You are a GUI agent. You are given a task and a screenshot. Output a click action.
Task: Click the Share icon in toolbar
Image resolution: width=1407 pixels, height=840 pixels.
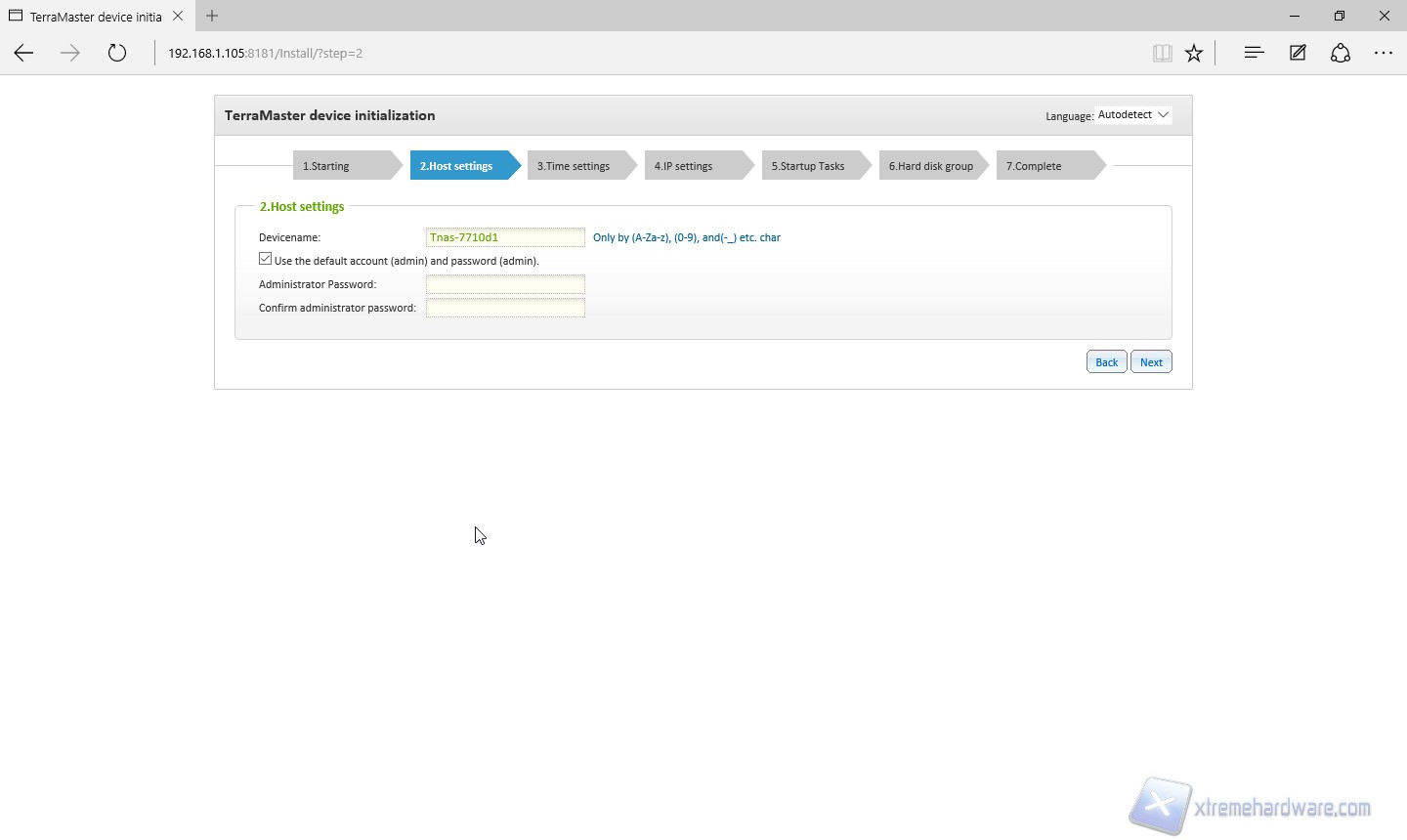pyautogui.click(x=1341, y=54)
